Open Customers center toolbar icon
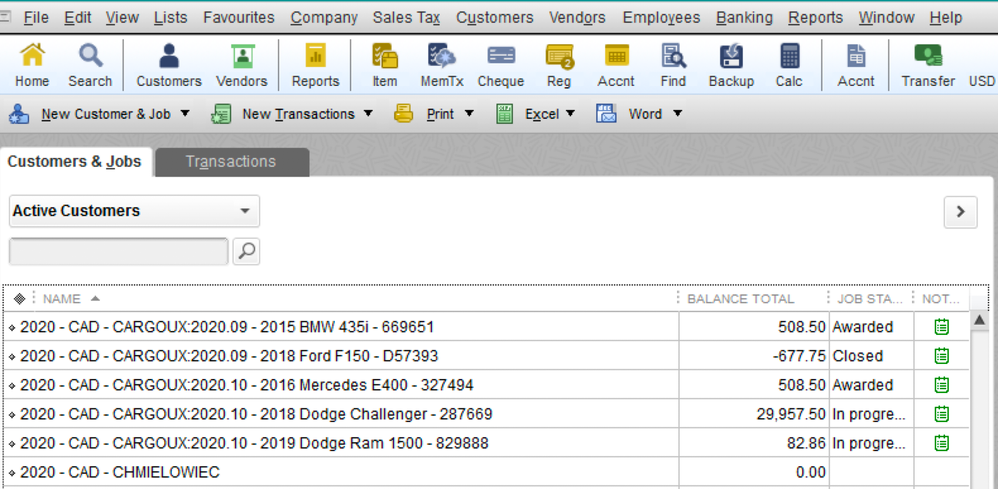 click(169, 65)
